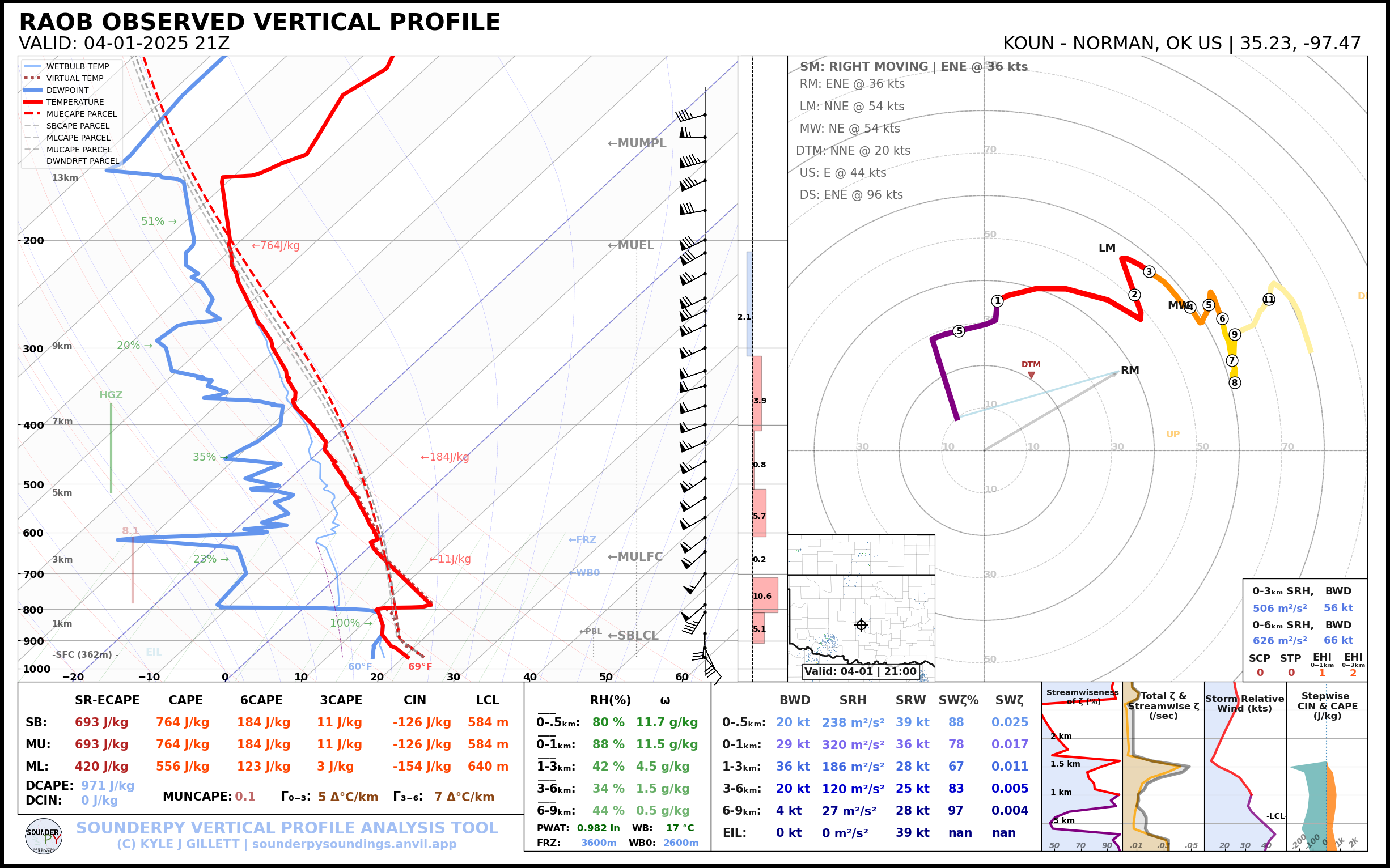The width and height of the screenshot is (1390, 868).
Task: Click the red TEMPERATURE legend swatch
Action: pos(33,102)
